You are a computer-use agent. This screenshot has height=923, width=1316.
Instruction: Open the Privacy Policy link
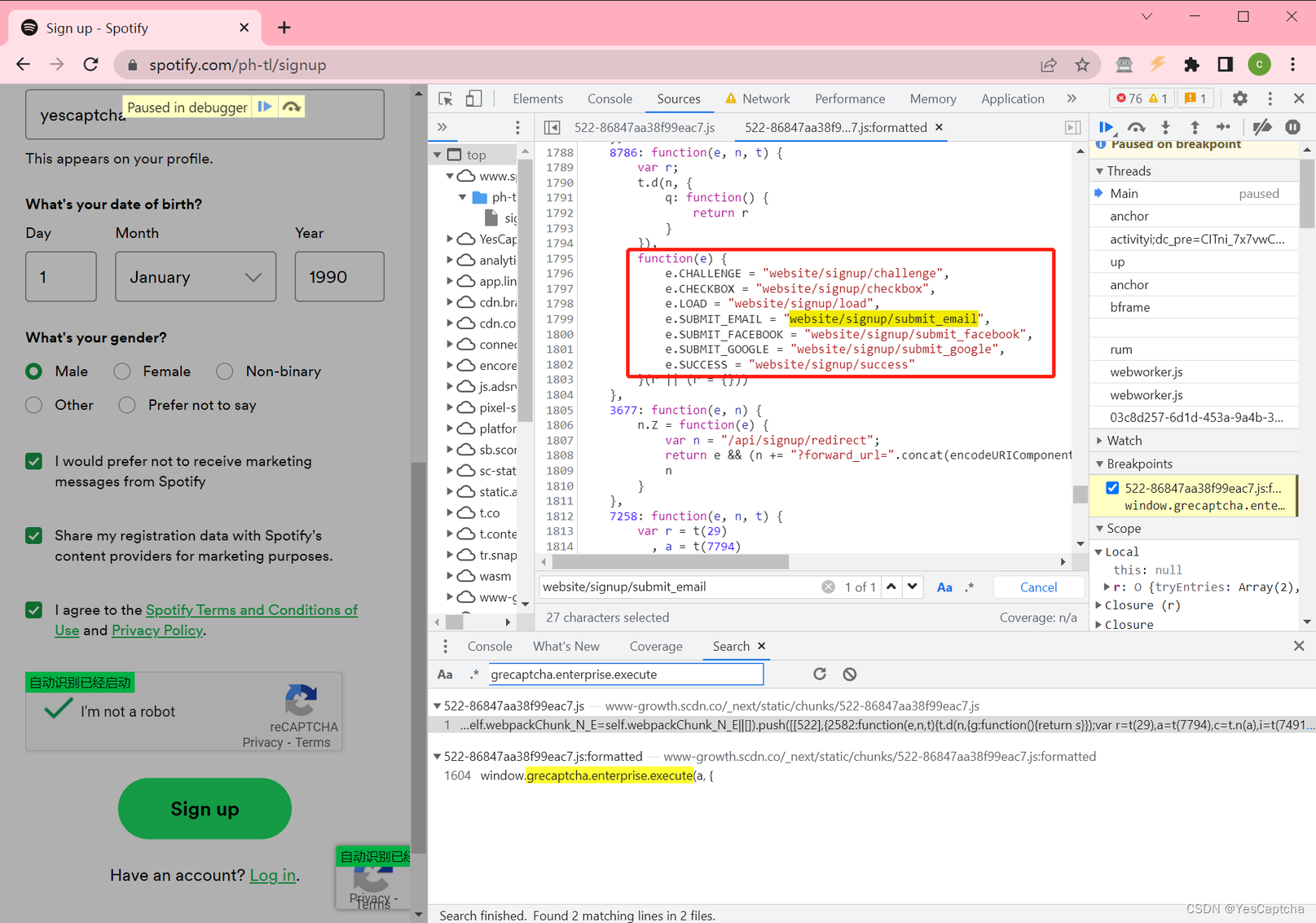(156, 631)
